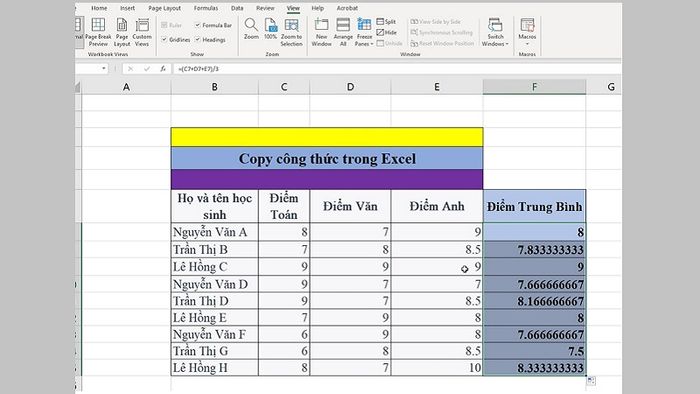
Task: Select cell 'Trần Thị B'
Action: pyautogui.click(x=214, y=249)
